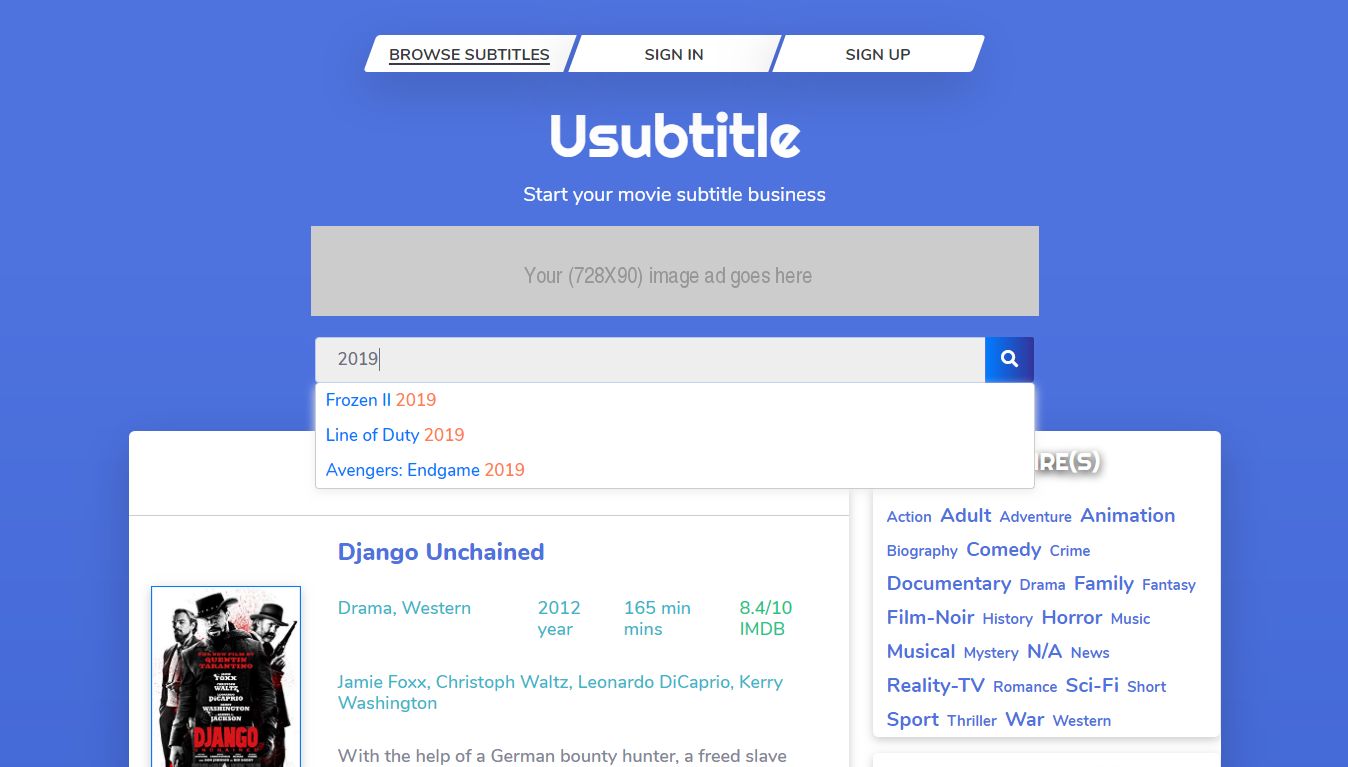Open the Sci-Fi genre tag

pyautogui.click(x=1092, y=686)
